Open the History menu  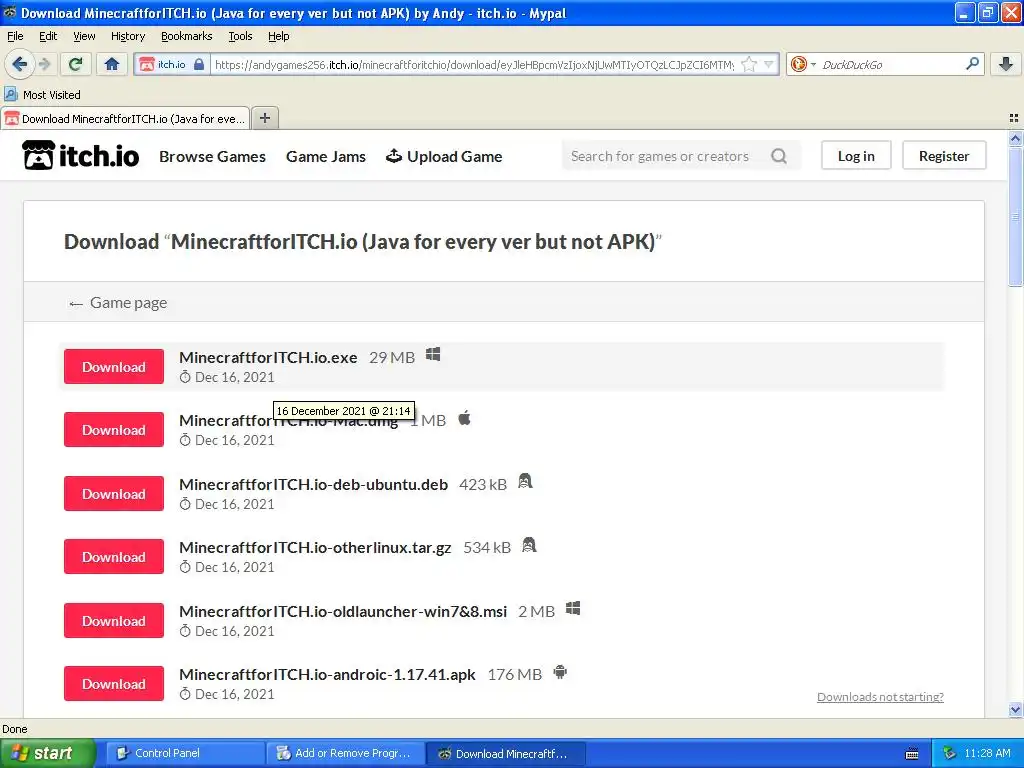(x=127, y=36)
